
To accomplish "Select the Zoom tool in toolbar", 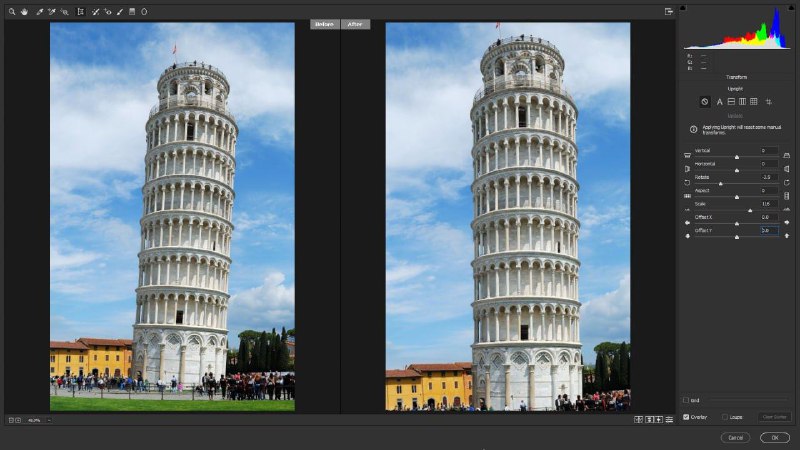I will (12, 11).
